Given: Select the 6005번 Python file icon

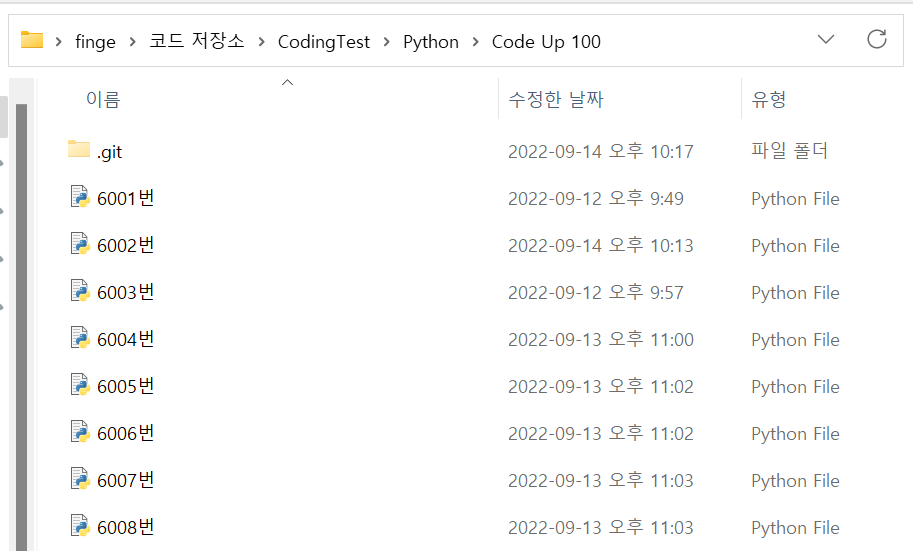Looking at the screenshot, I should [80, 384].
